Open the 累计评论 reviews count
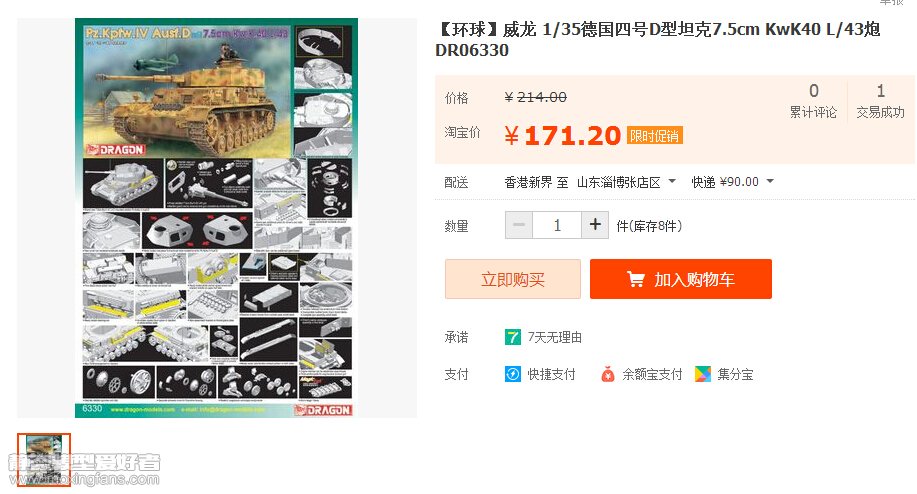The width and height of the screenshot is (917, 494). point(813,101)
